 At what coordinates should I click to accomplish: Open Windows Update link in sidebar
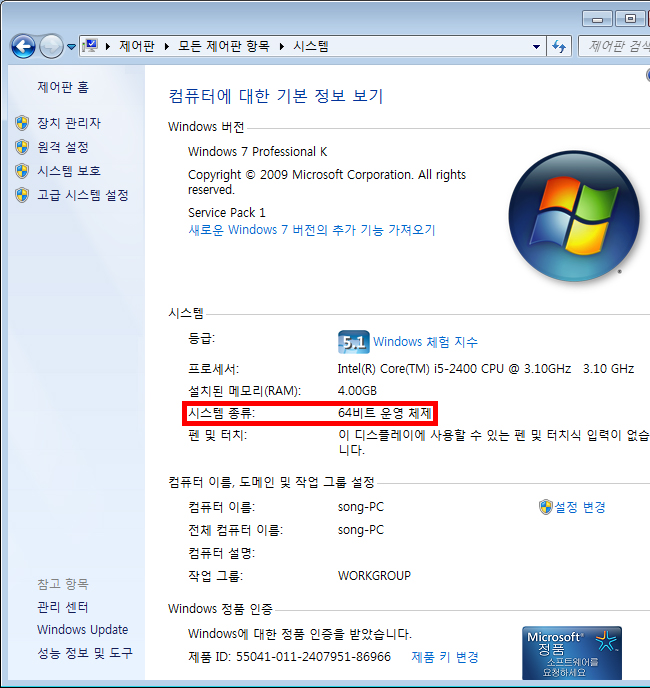tap(83, 630)
